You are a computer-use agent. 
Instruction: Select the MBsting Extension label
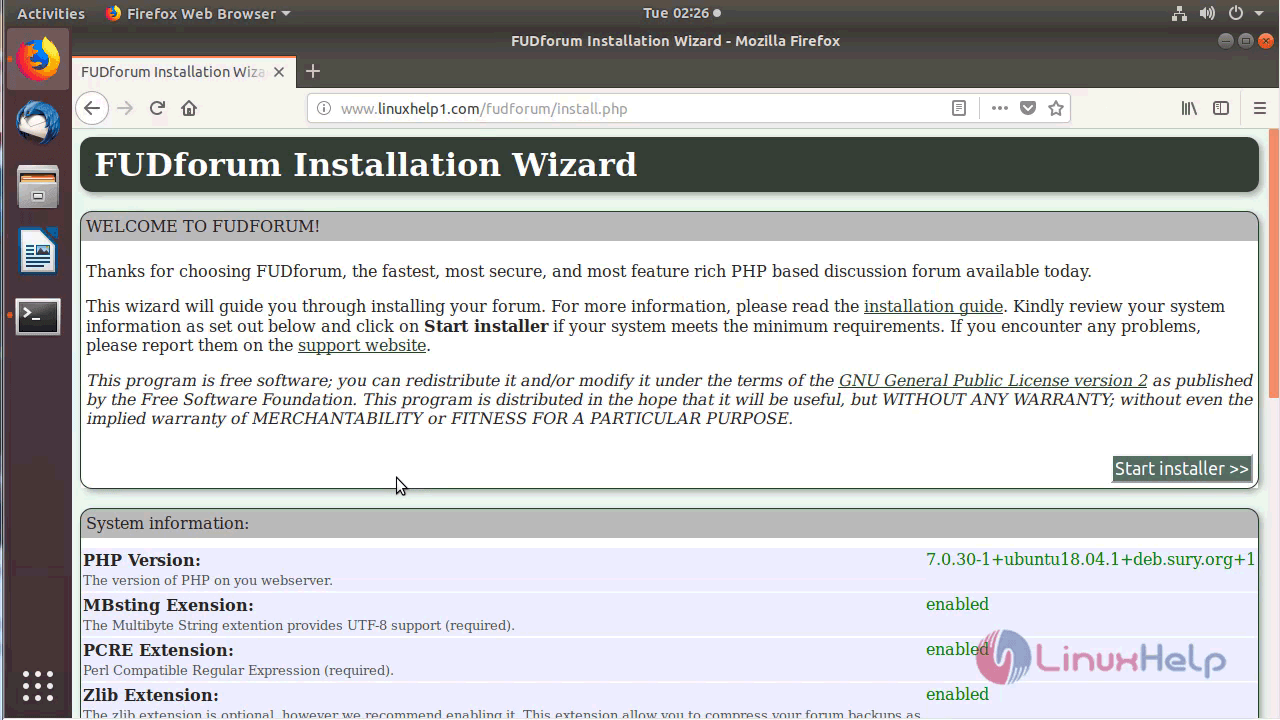tap(168, 605)
